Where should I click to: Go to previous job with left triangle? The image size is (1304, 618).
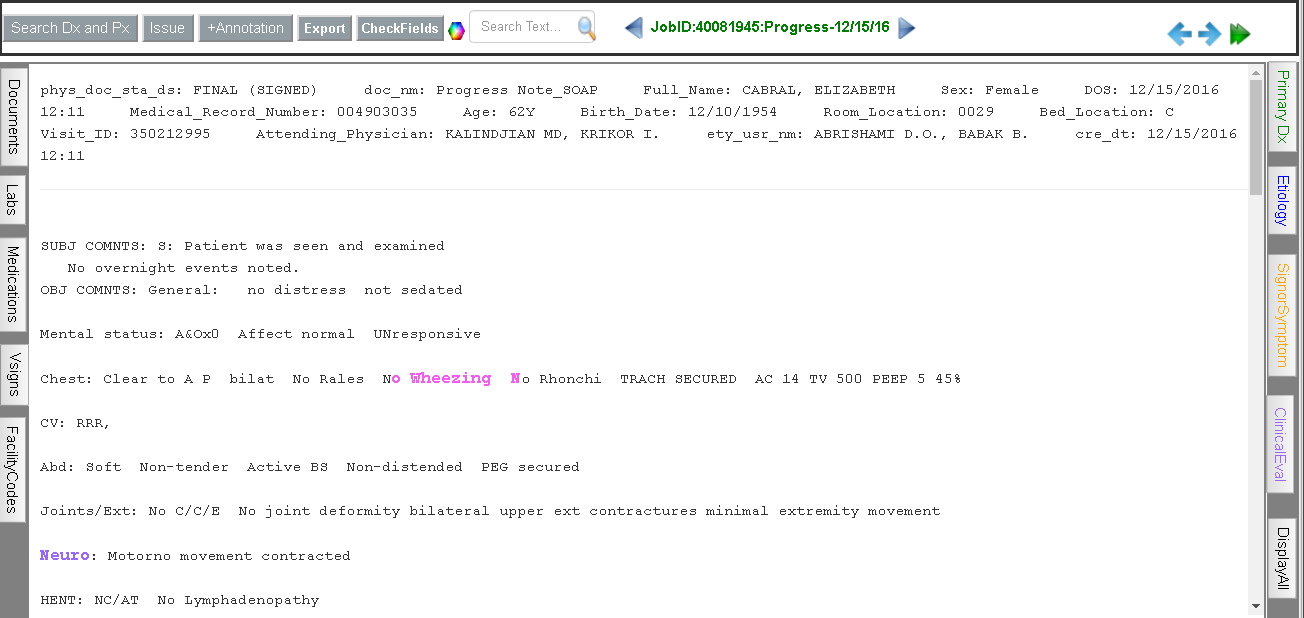tap(633, 28)
